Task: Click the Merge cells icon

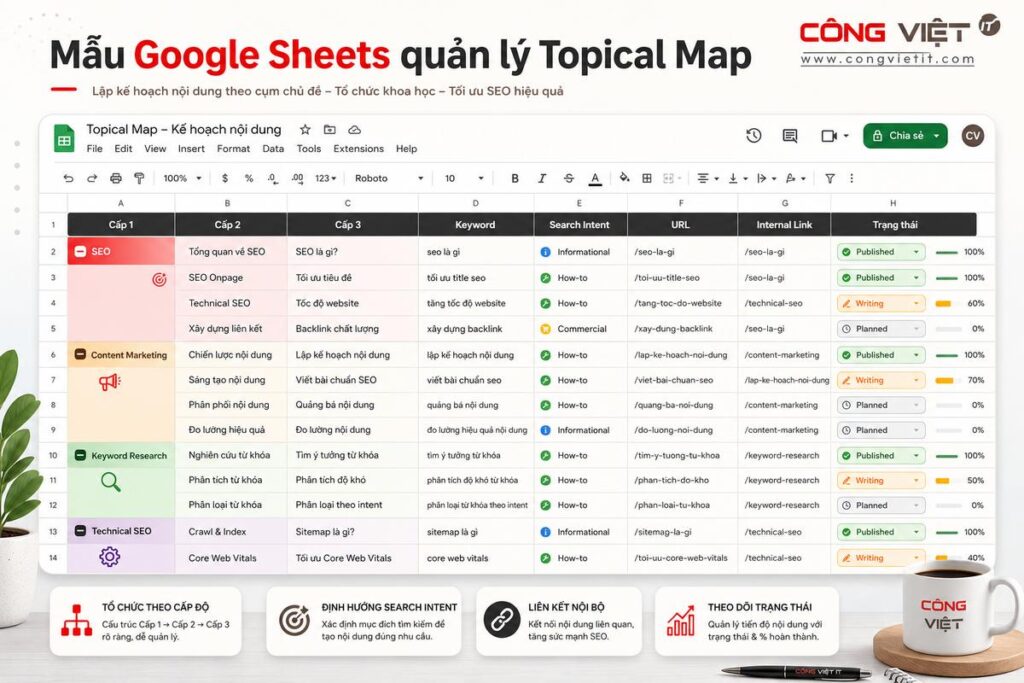Action: coord(668,178)
